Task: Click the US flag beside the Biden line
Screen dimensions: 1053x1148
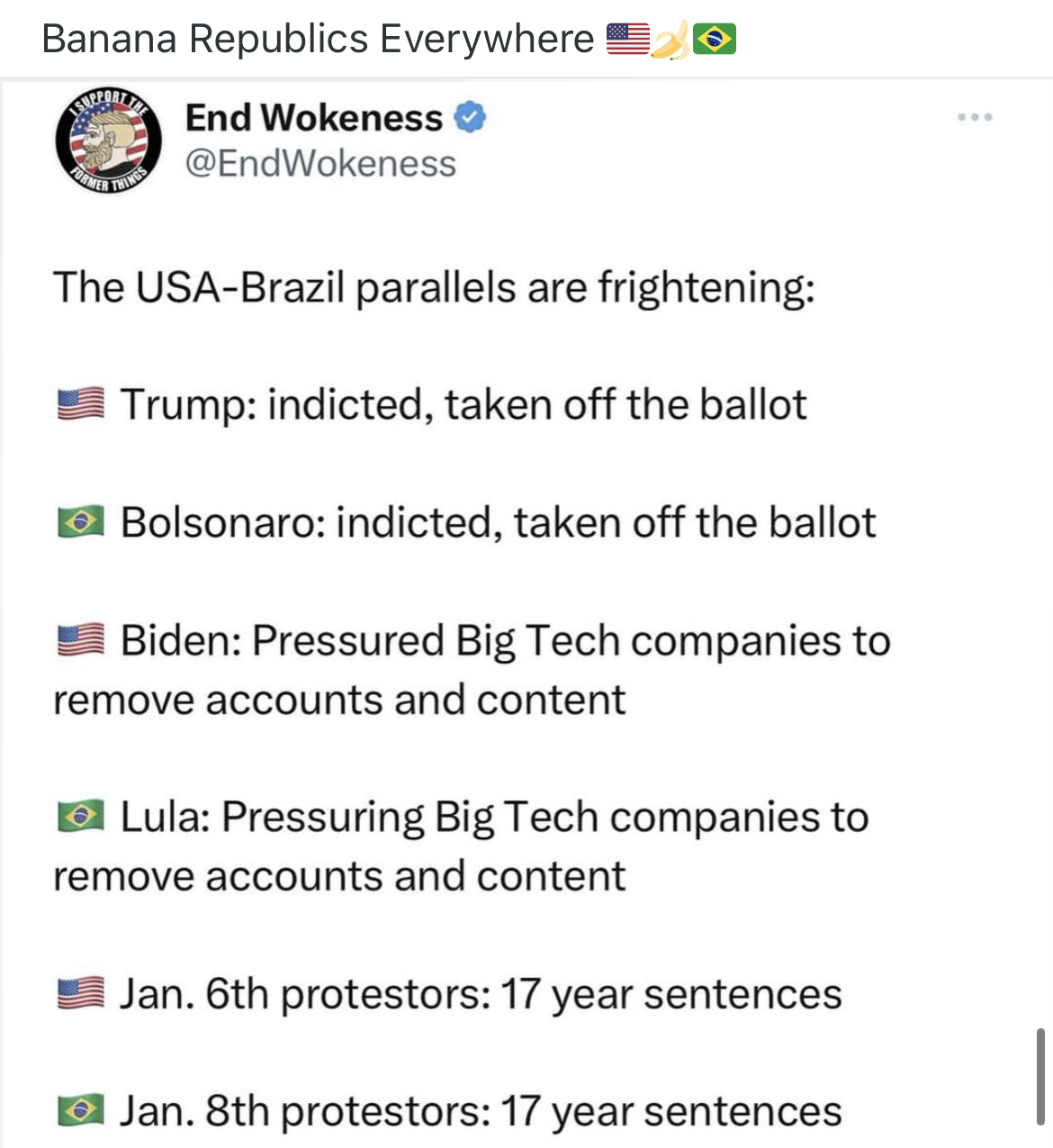Action: (81, 641)
